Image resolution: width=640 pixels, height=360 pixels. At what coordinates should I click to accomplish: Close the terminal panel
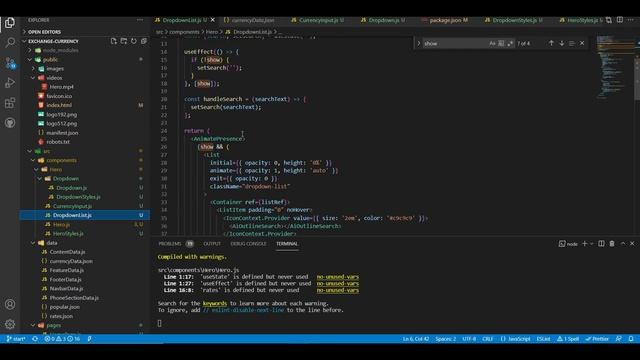(632, 244)
